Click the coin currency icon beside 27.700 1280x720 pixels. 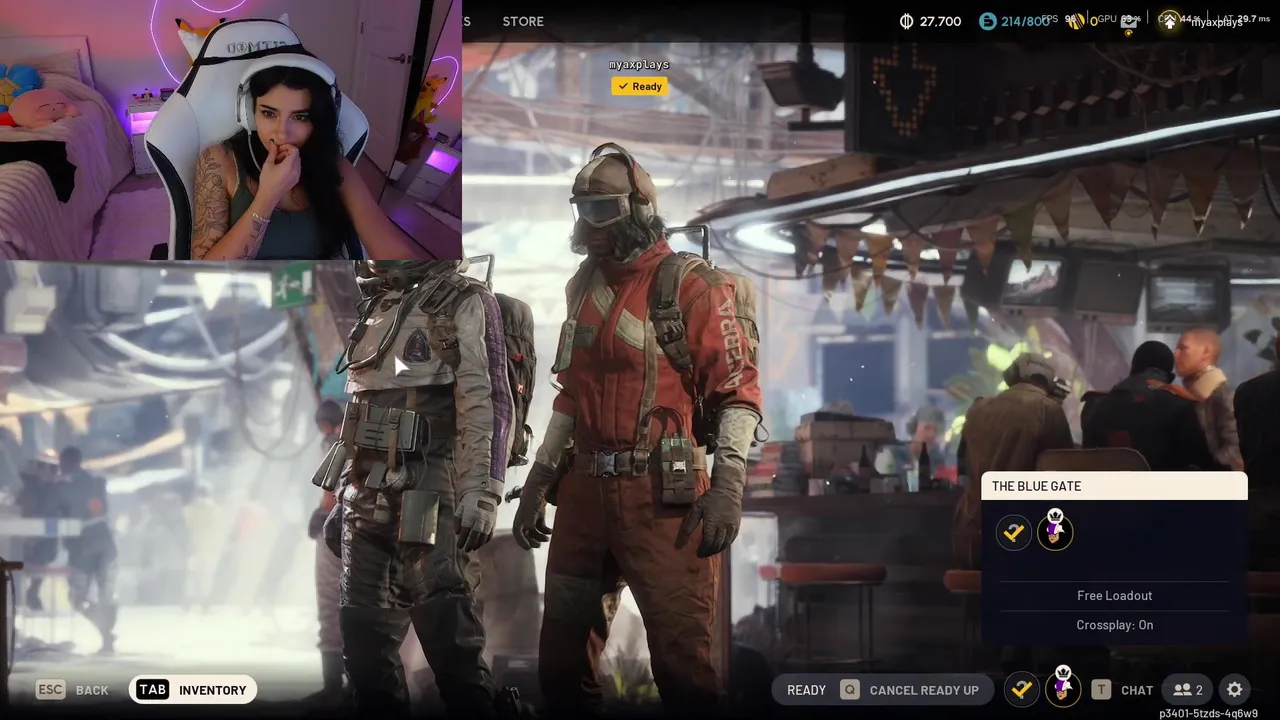[907, 21]
